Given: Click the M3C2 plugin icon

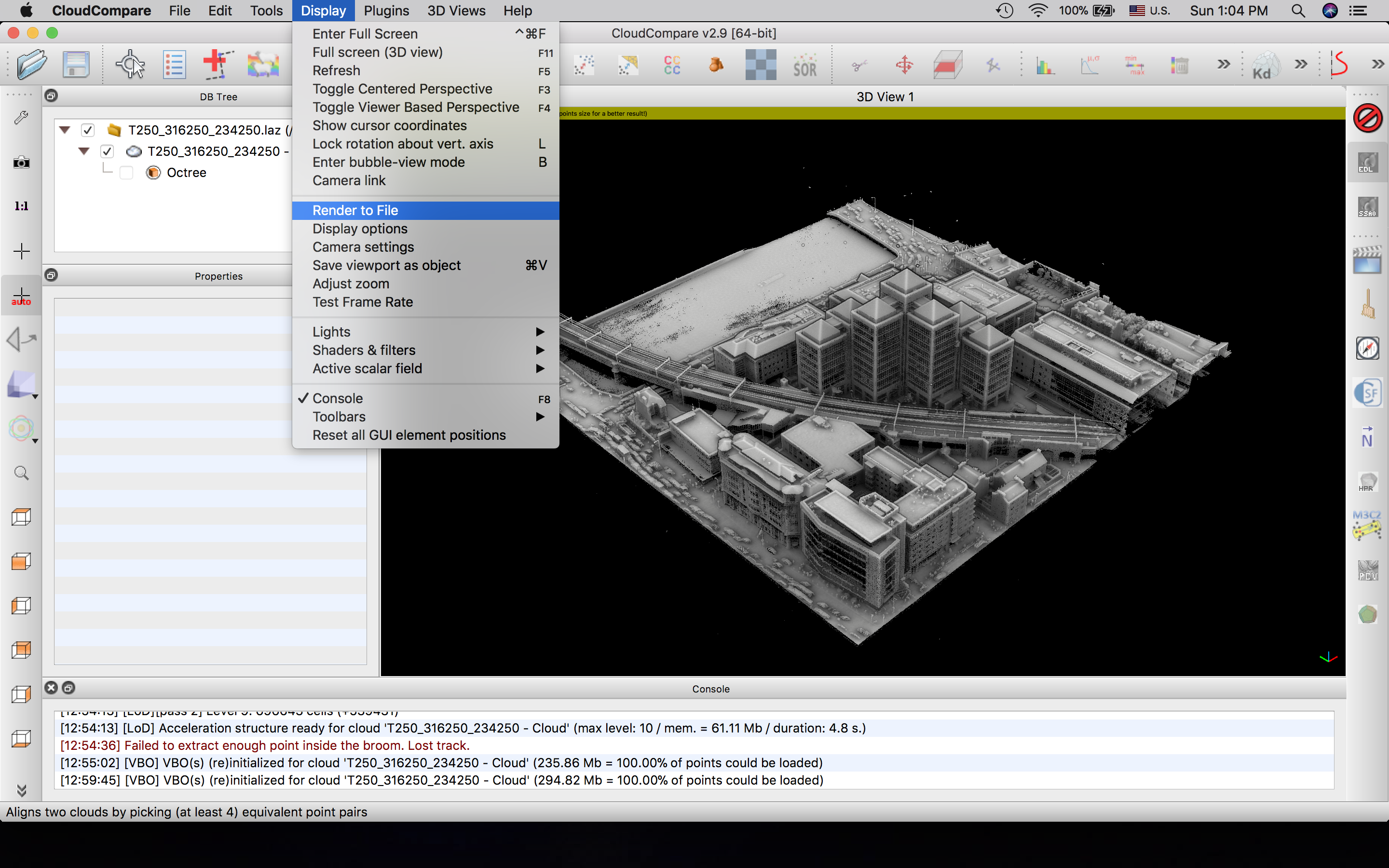Looking at the screenshot, I should click(x=1367, y=525).
